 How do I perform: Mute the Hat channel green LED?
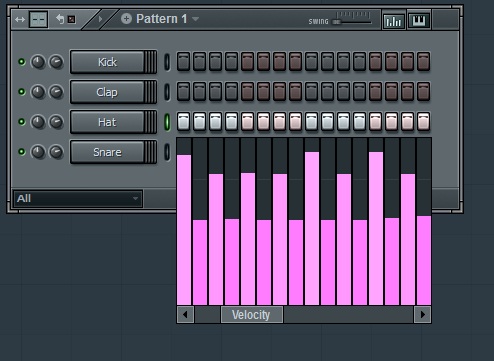click(x=22, y=122)
